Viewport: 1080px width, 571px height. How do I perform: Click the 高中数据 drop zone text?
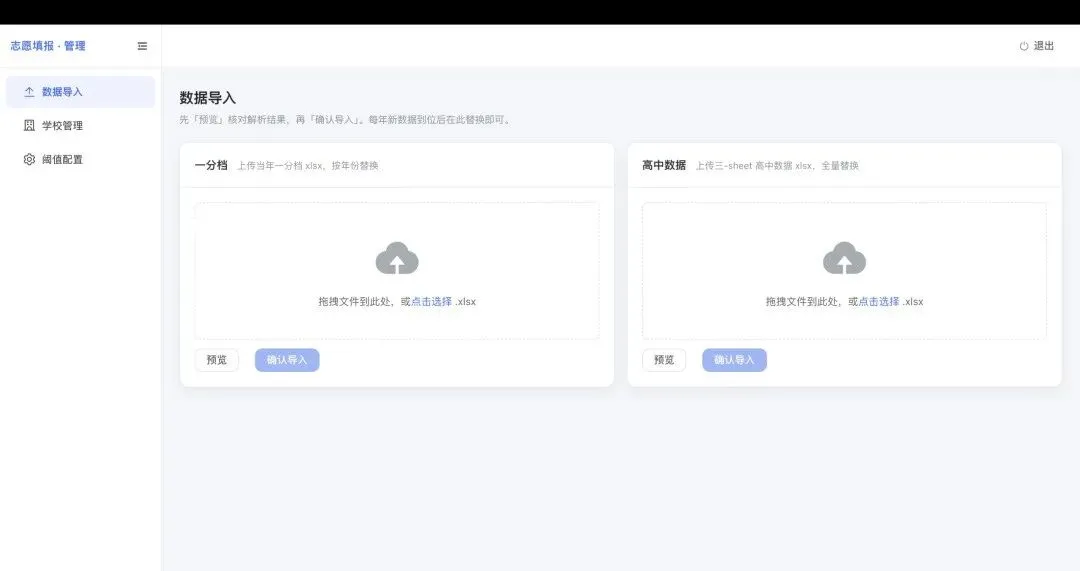click(x=844, y=302)
